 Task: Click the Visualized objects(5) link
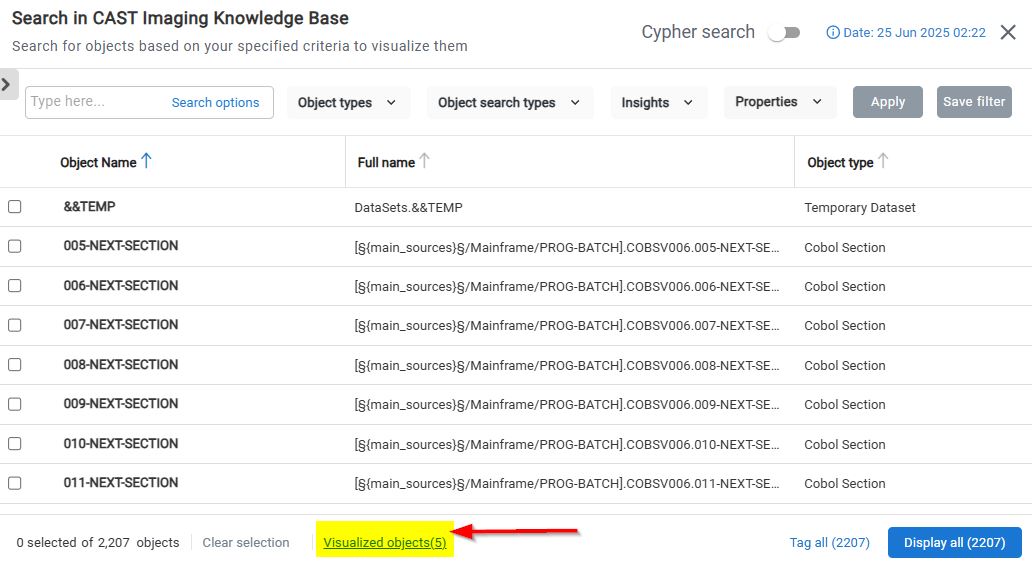(385, 542)
